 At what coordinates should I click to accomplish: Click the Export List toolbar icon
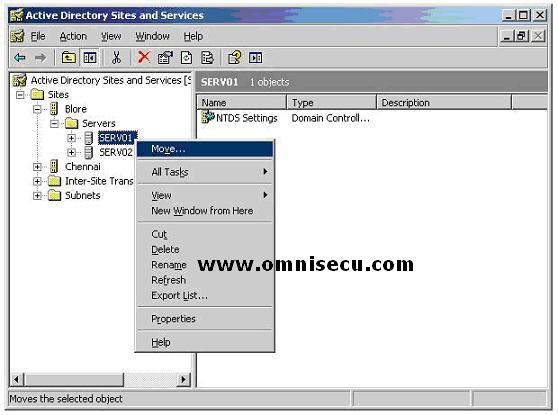point(207,57)
